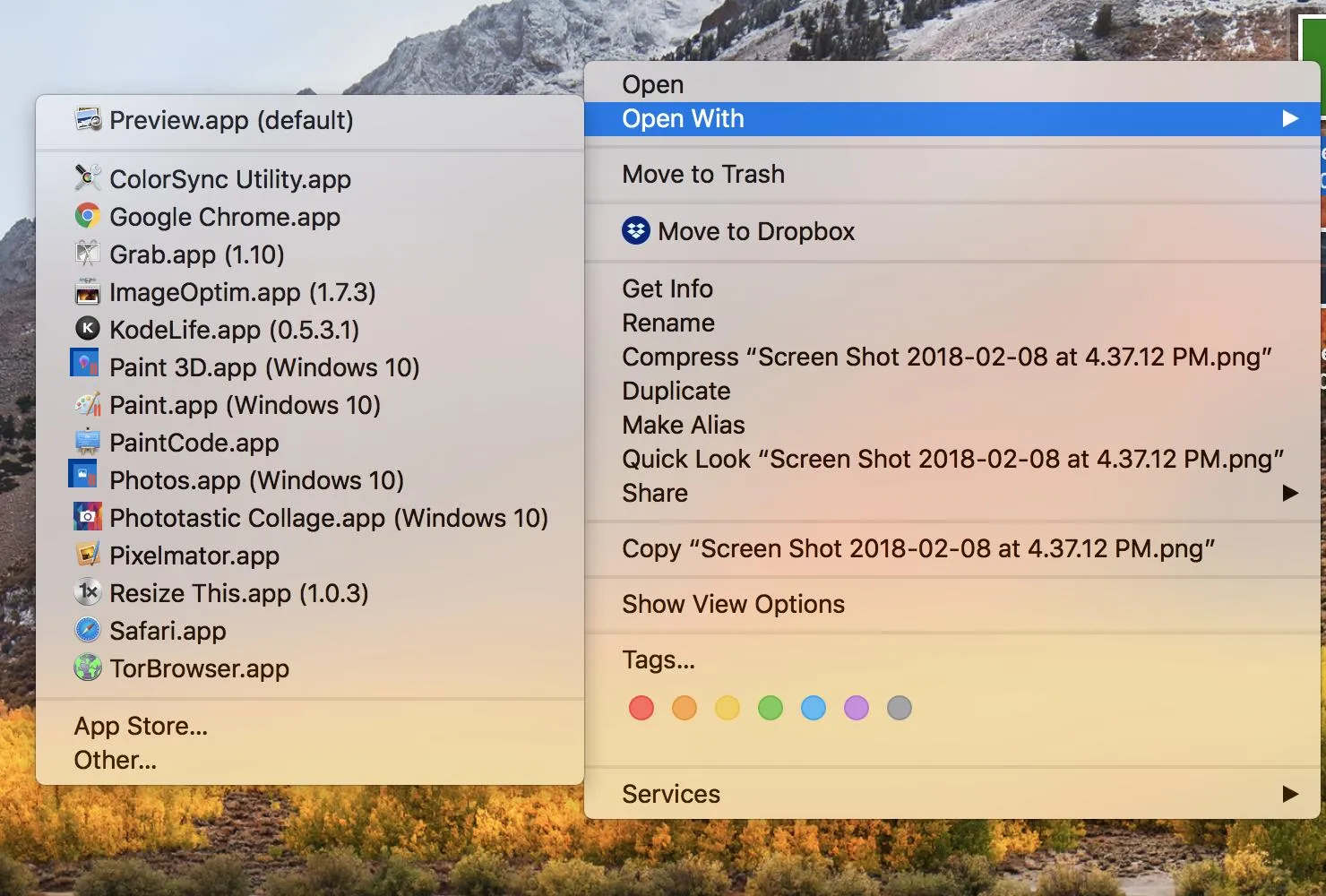Click the Safari compass icon
The image size is (1326, 896).
tap(88, 630)
